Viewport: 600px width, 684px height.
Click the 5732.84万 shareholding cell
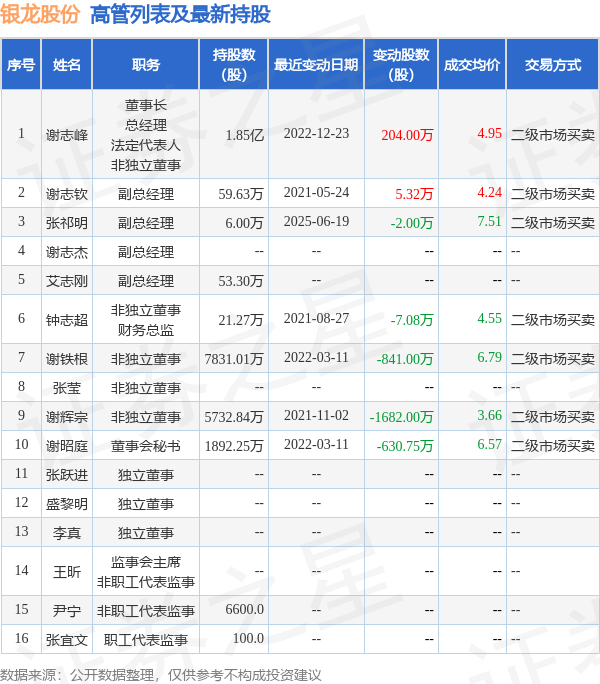(234, 417)
